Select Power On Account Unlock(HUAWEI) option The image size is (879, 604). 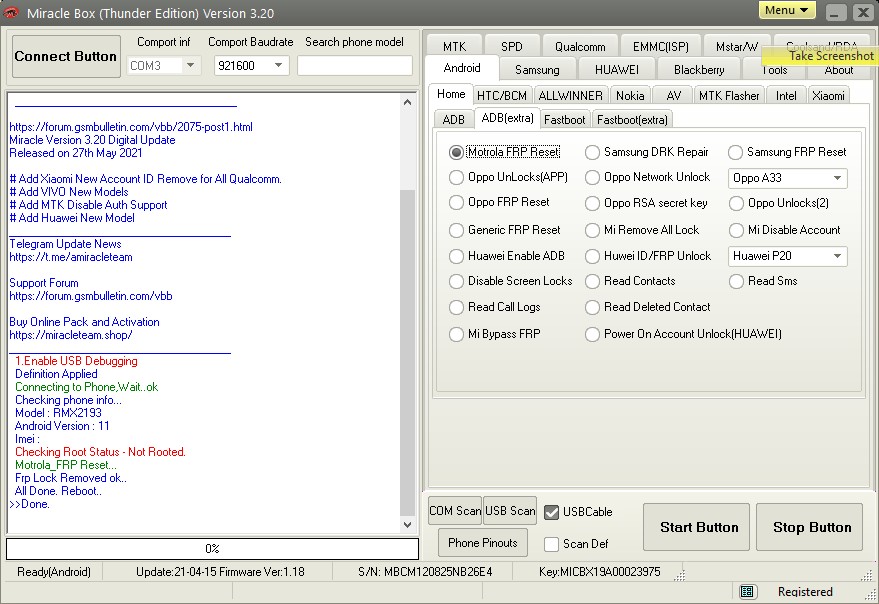592,334
